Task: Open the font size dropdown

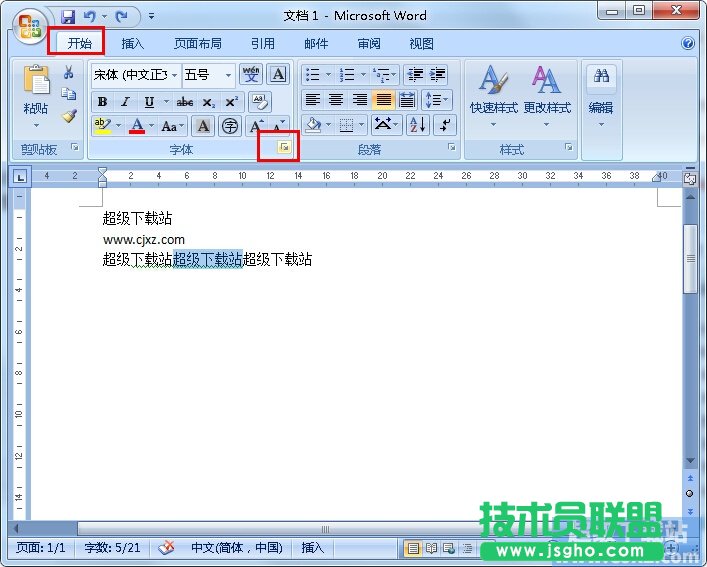Action: click(228, 75)
